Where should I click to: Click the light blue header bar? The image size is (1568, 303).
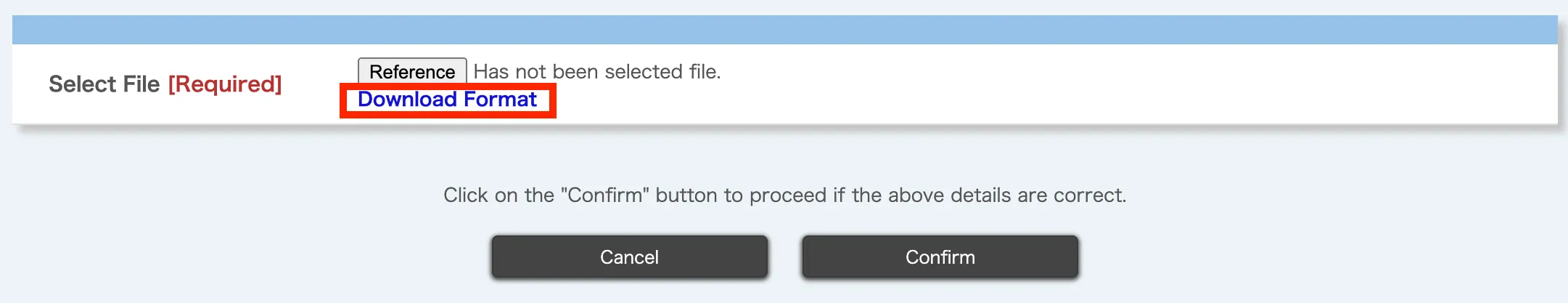click(x=784, y=31)
